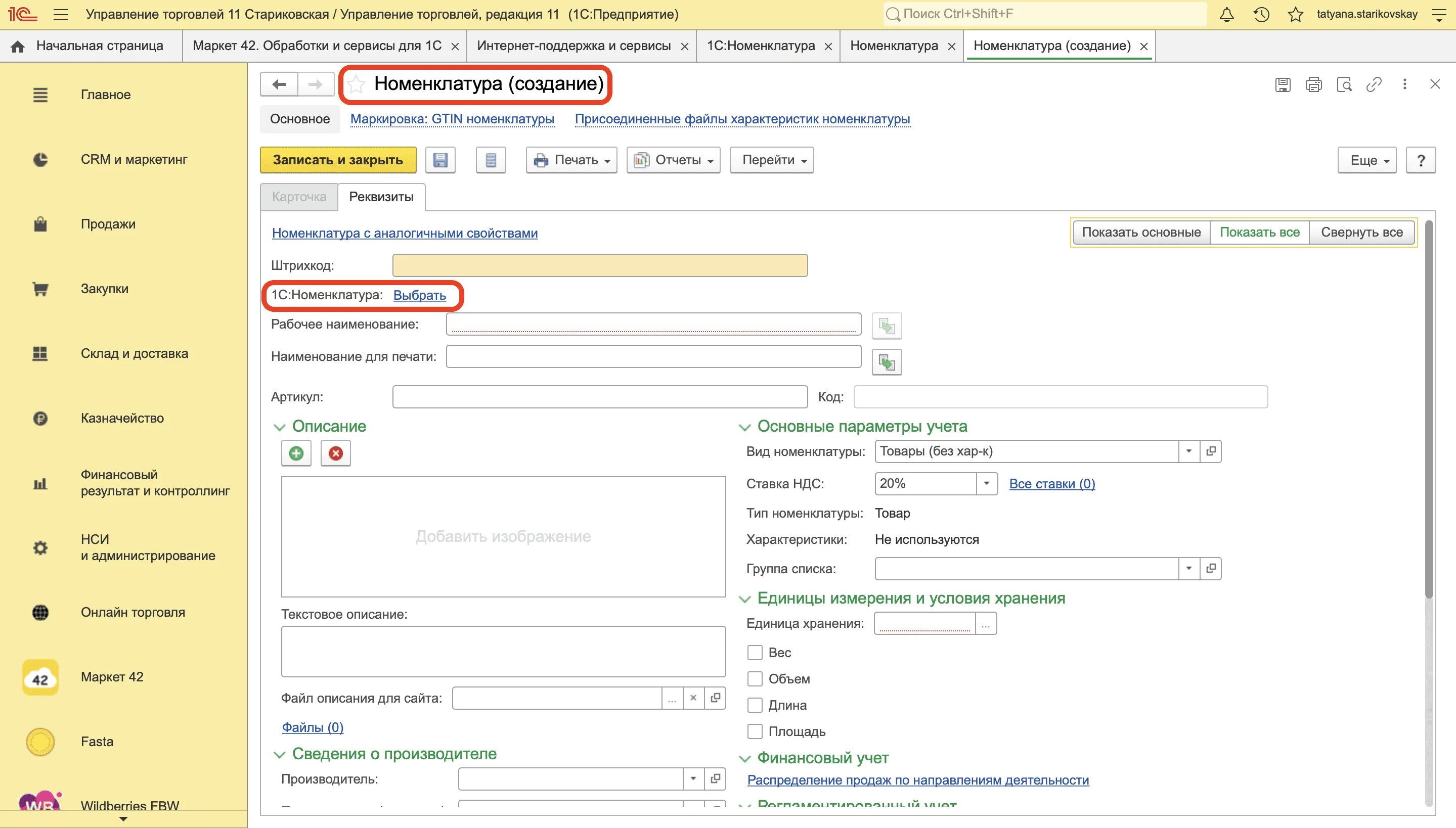Open the three-dots more options icon
The image size is (1456, 828).
(1404, 84)
